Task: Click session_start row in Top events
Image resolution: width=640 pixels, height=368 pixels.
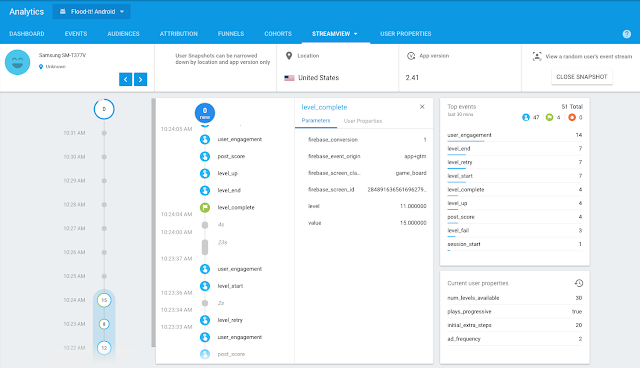Action: 515,244
